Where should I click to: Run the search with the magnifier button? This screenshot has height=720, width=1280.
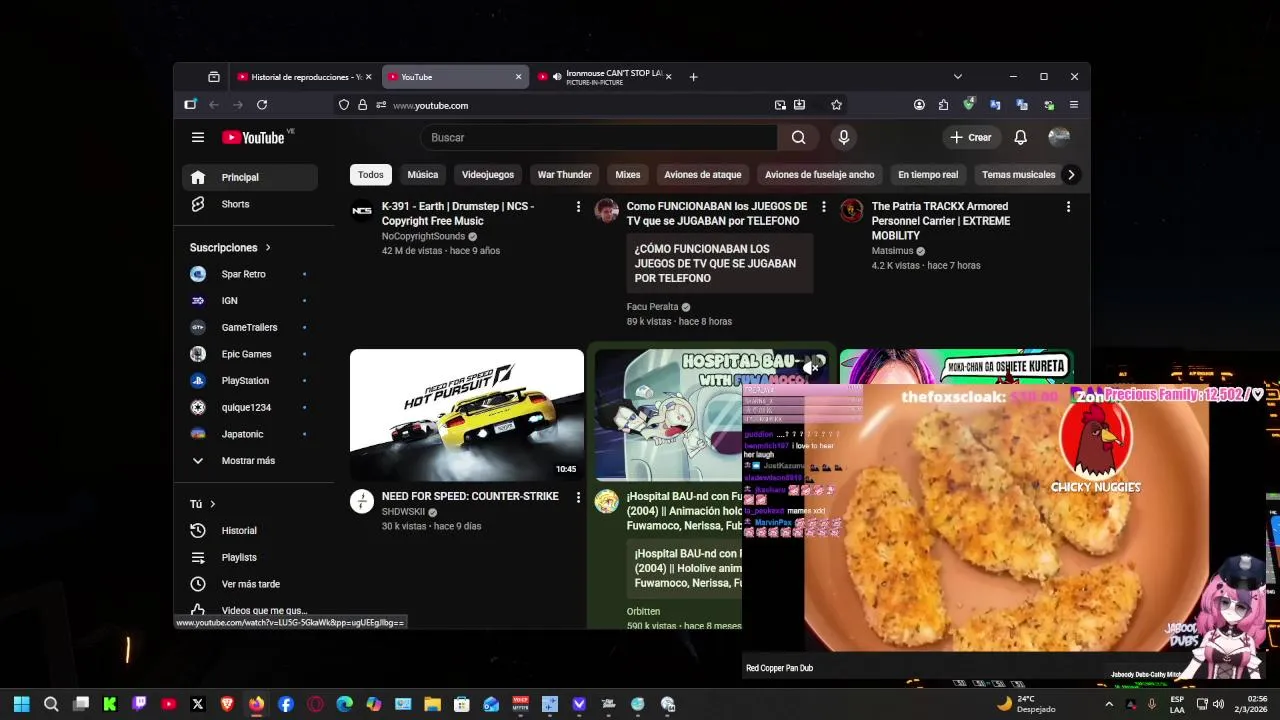(x=798, y=137)
